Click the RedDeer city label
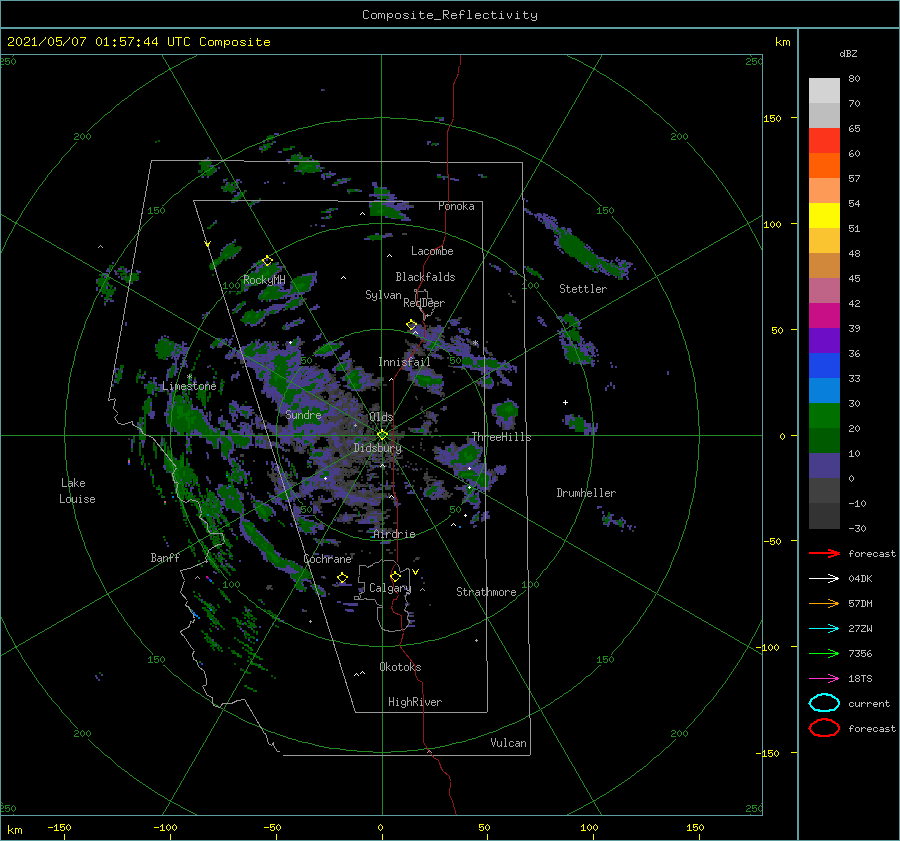The width and height of the screenshot is (900, 841). 424,303
